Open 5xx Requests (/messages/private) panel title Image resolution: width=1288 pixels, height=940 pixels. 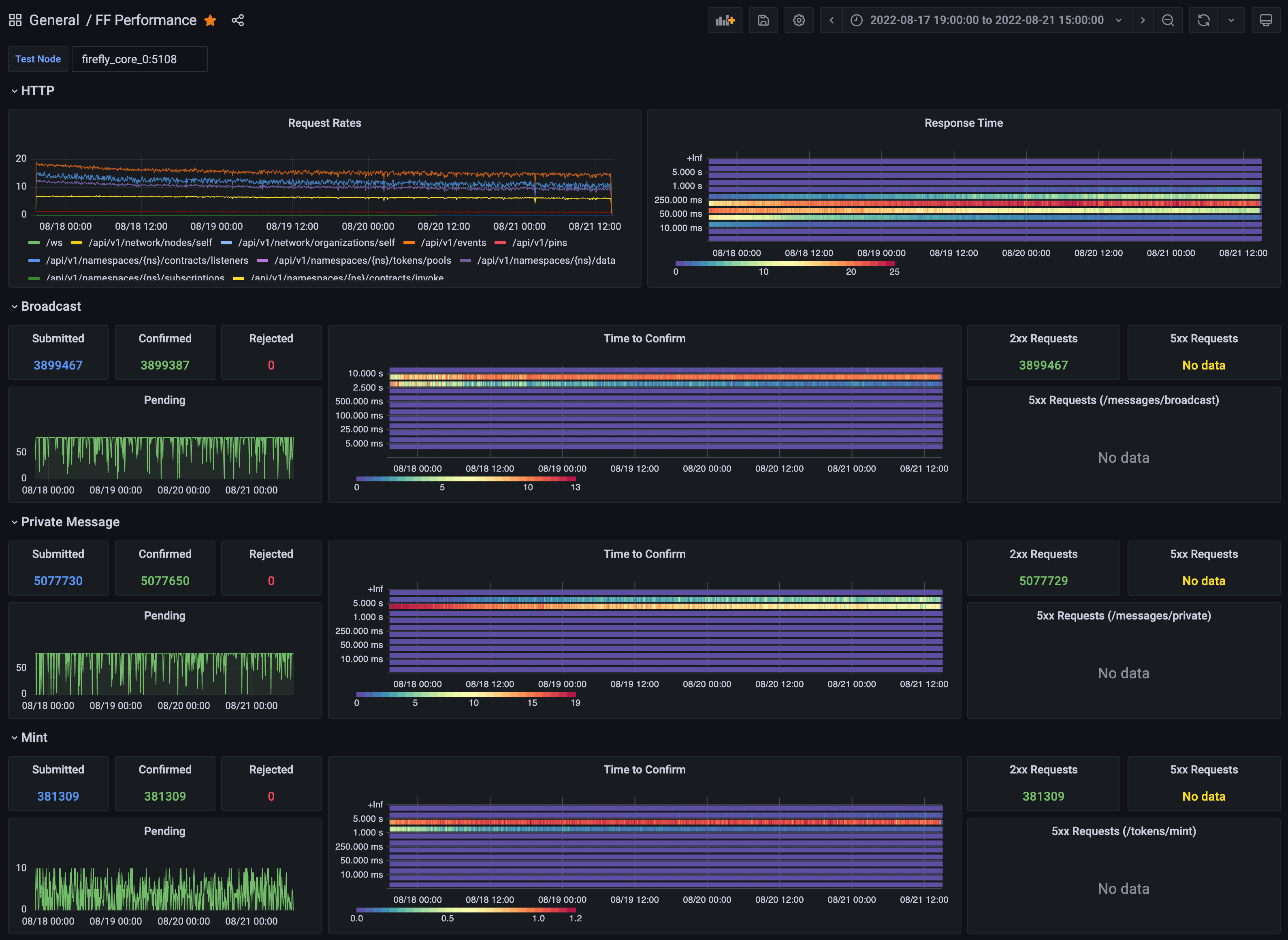tap(1123, 616)
